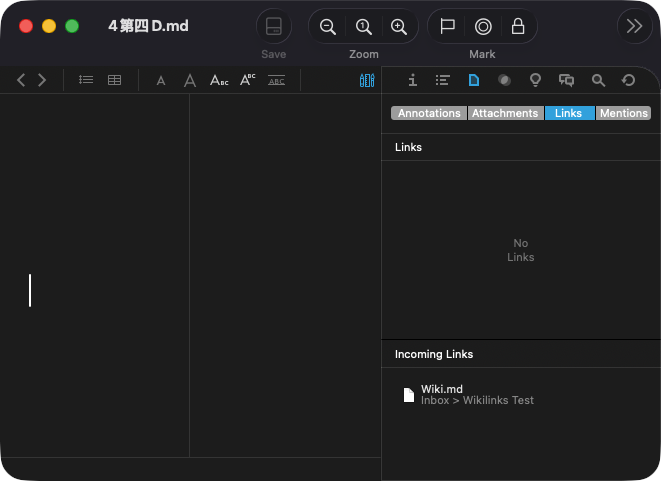Open incoming link Wiki.md

[x=442, y=389]
